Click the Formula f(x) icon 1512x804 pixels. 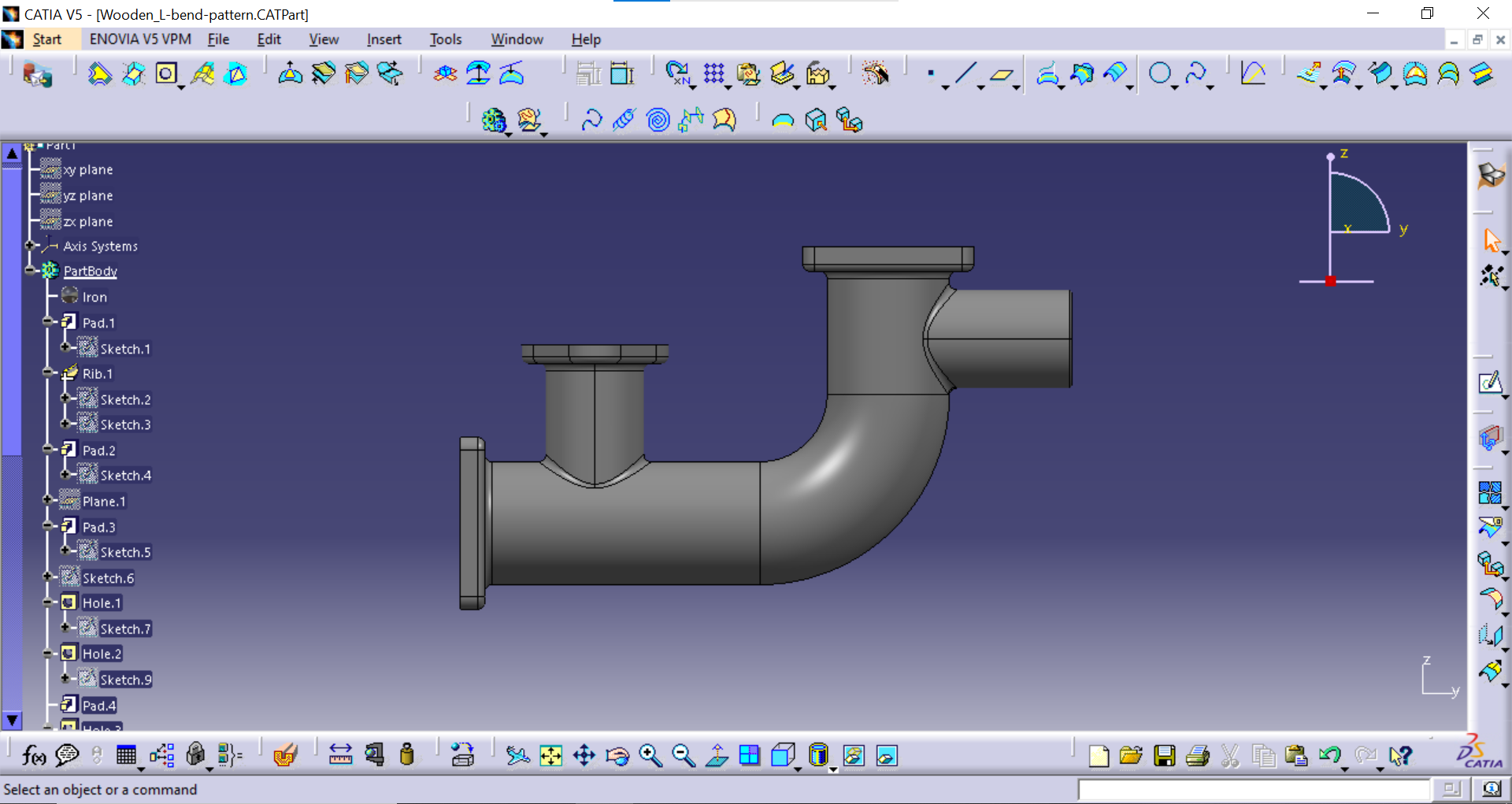34,756
